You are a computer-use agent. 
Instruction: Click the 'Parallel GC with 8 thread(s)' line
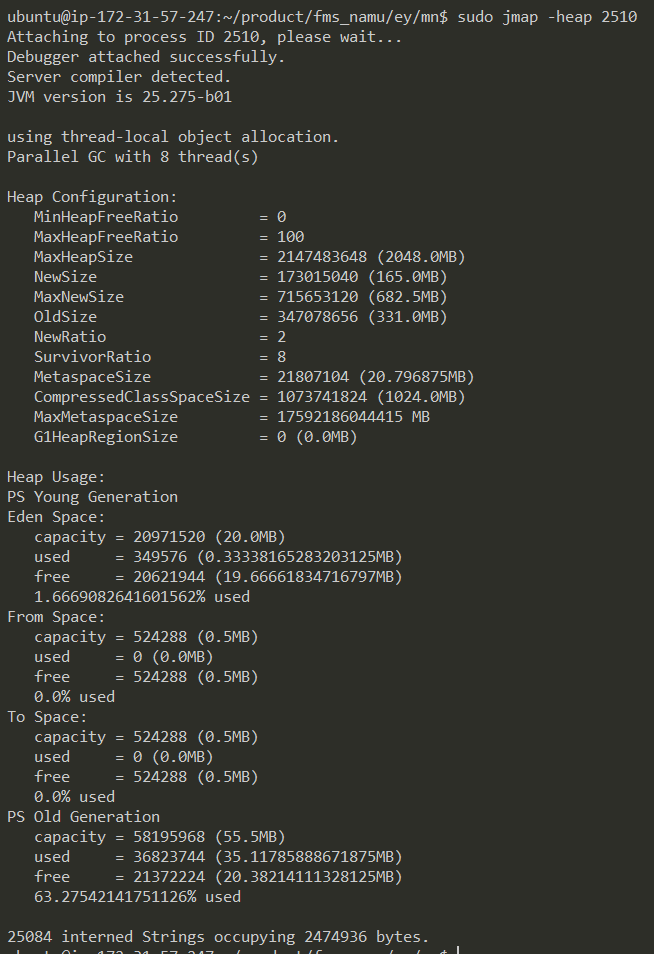point(133,157)
